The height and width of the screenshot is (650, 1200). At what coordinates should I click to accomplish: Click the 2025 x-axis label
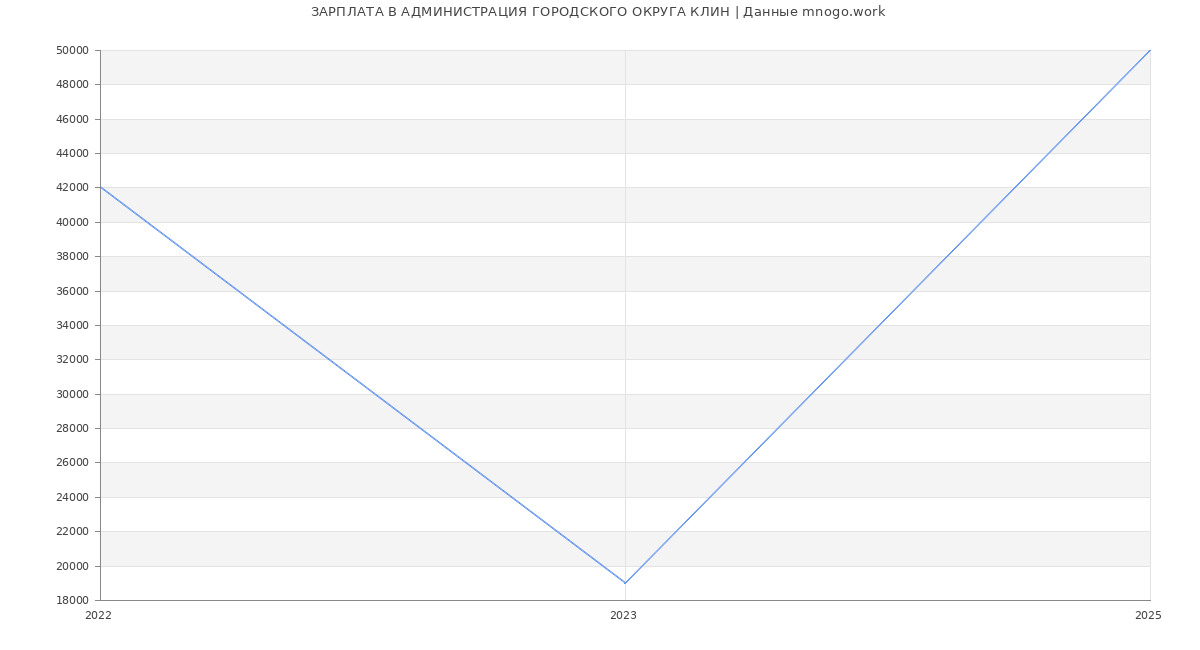(1148, 615)
